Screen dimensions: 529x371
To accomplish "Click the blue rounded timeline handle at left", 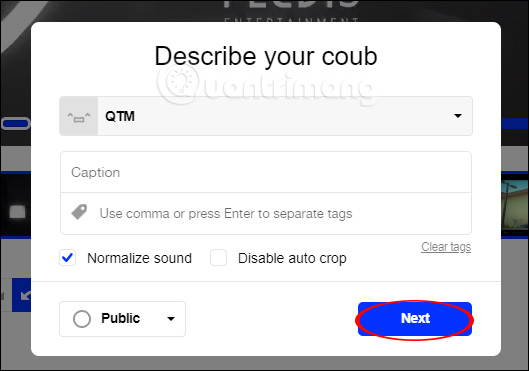I will 16,124.
